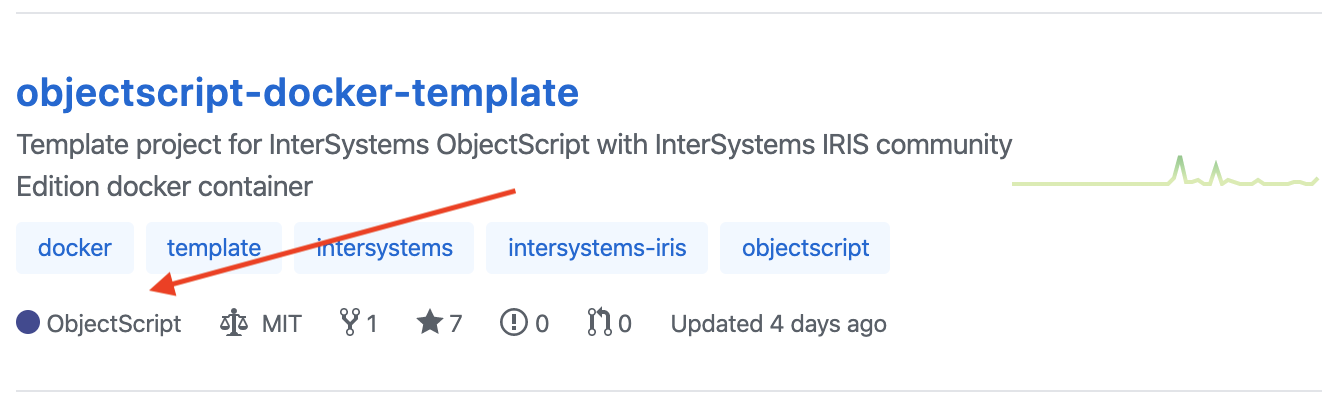Click the fork icon next to 1
The height and width of the screenshot is (394, 1344).
(x=350, y=323)
